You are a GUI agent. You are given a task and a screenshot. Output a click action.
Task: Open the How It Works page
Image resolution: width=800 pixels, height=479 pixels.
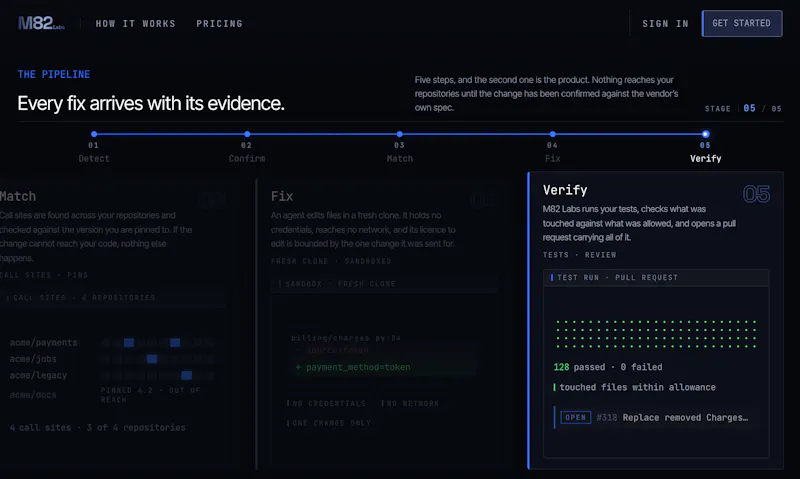(135, 23)
